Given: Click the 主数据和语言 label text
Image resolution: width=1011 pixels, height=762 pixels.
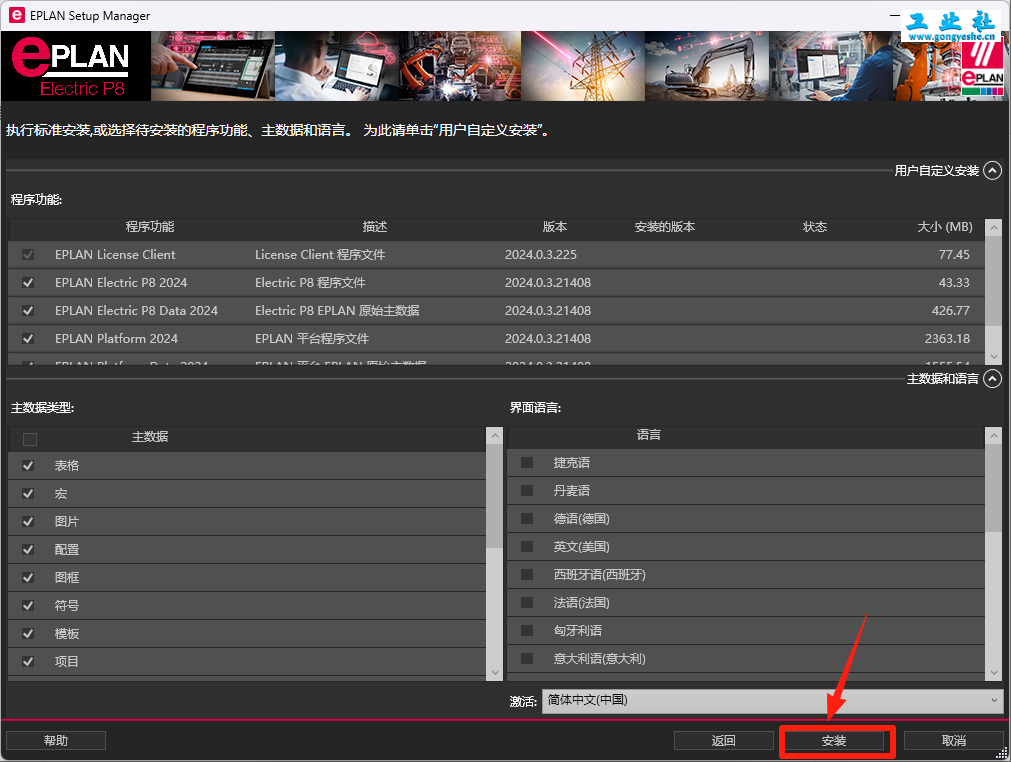Looking at the screenshot, I should tap(943, 378).
